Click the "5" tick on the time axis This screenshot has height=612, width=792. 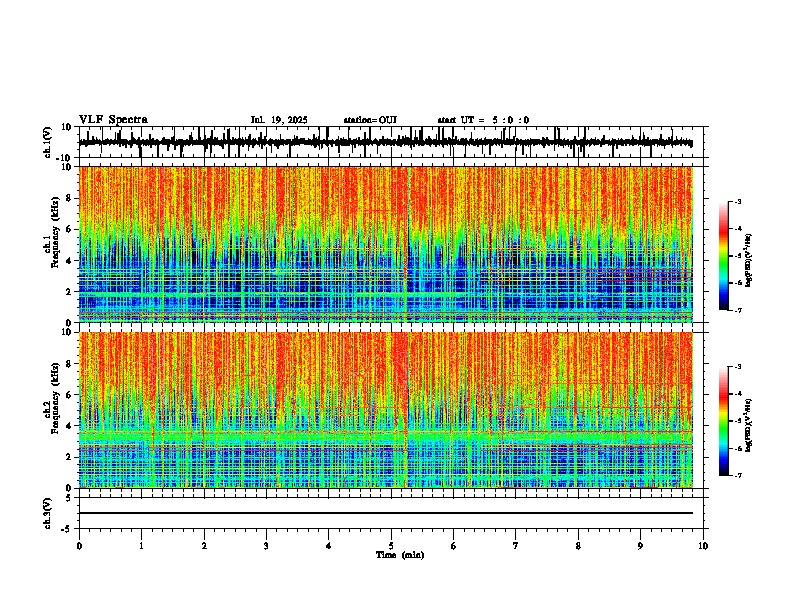tap(391, 546)
